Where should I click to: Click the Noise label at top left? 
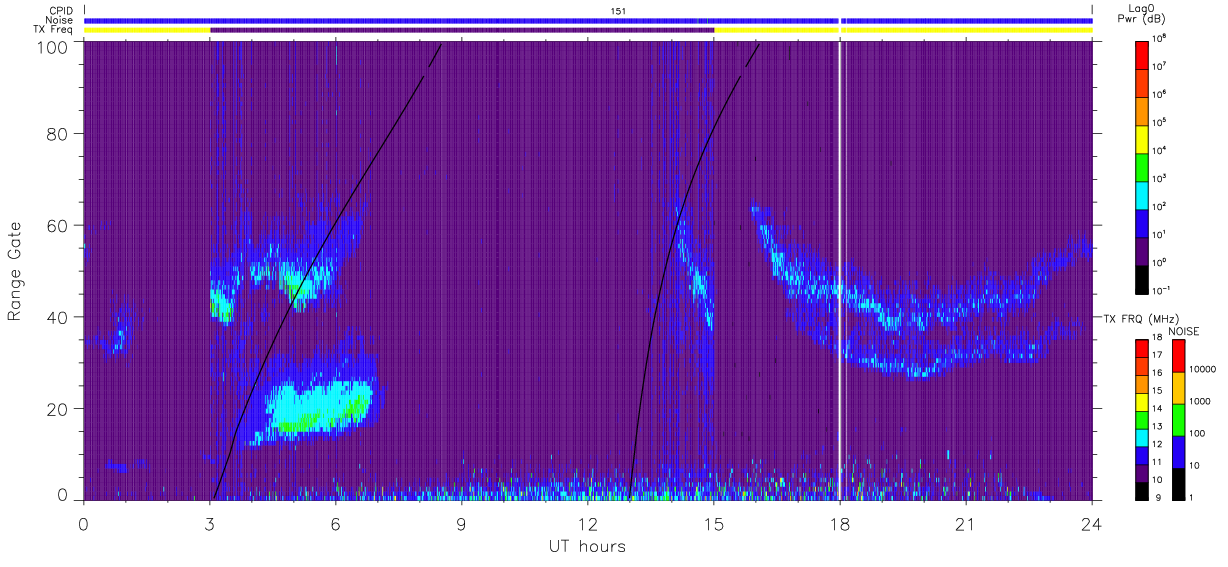(x=60, y=20)
